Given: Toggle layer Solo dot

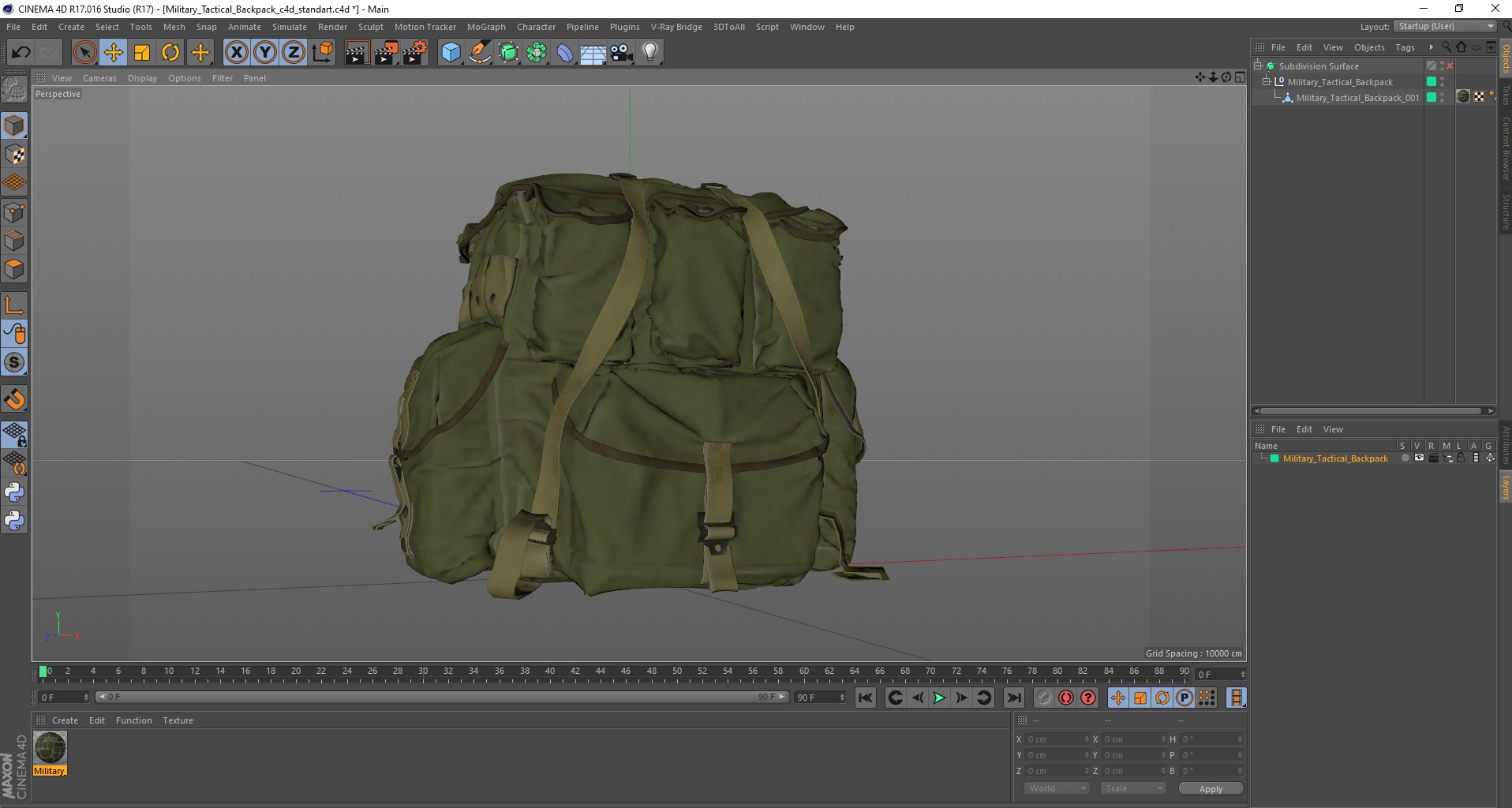Looking at the screenshot, I should 1405,458.
